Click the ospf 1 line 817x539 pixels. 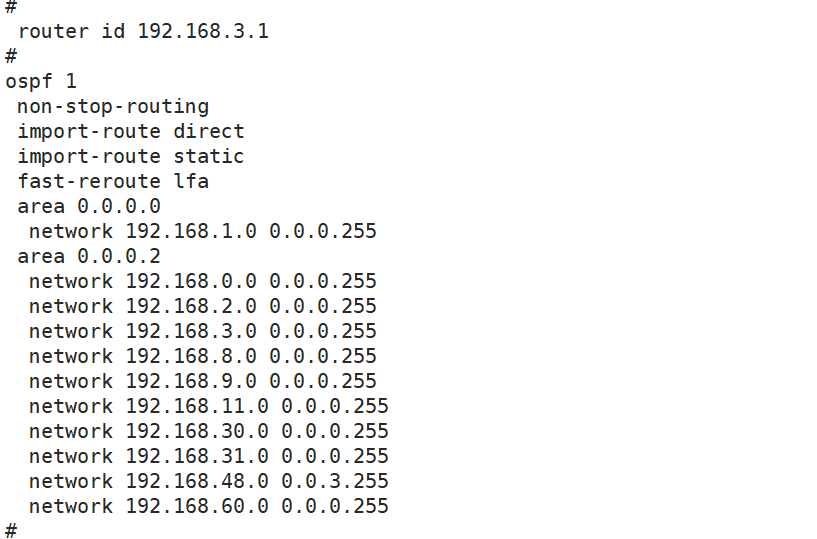(x=41, y=81)
